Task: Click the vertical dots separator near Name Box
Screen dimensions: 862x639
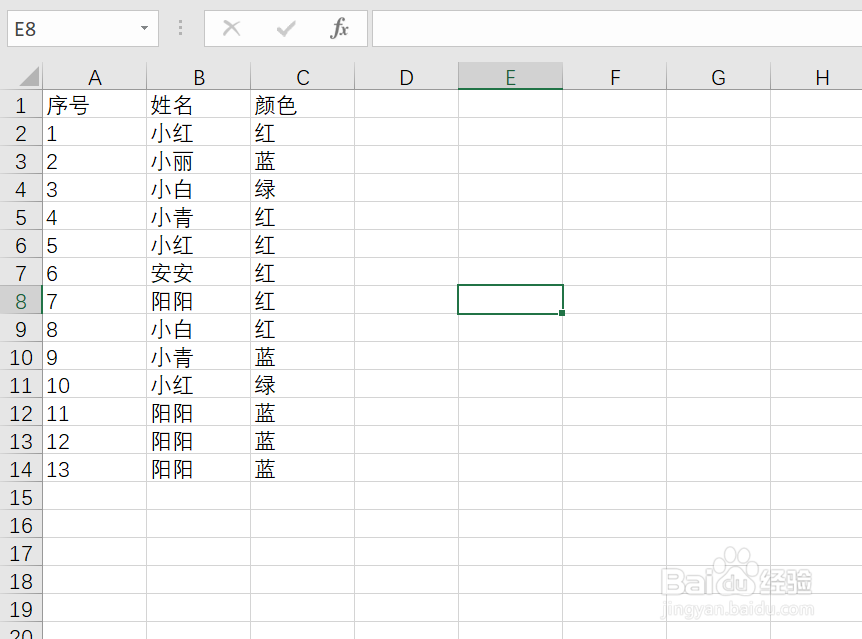Action: (x=180, y=28)
